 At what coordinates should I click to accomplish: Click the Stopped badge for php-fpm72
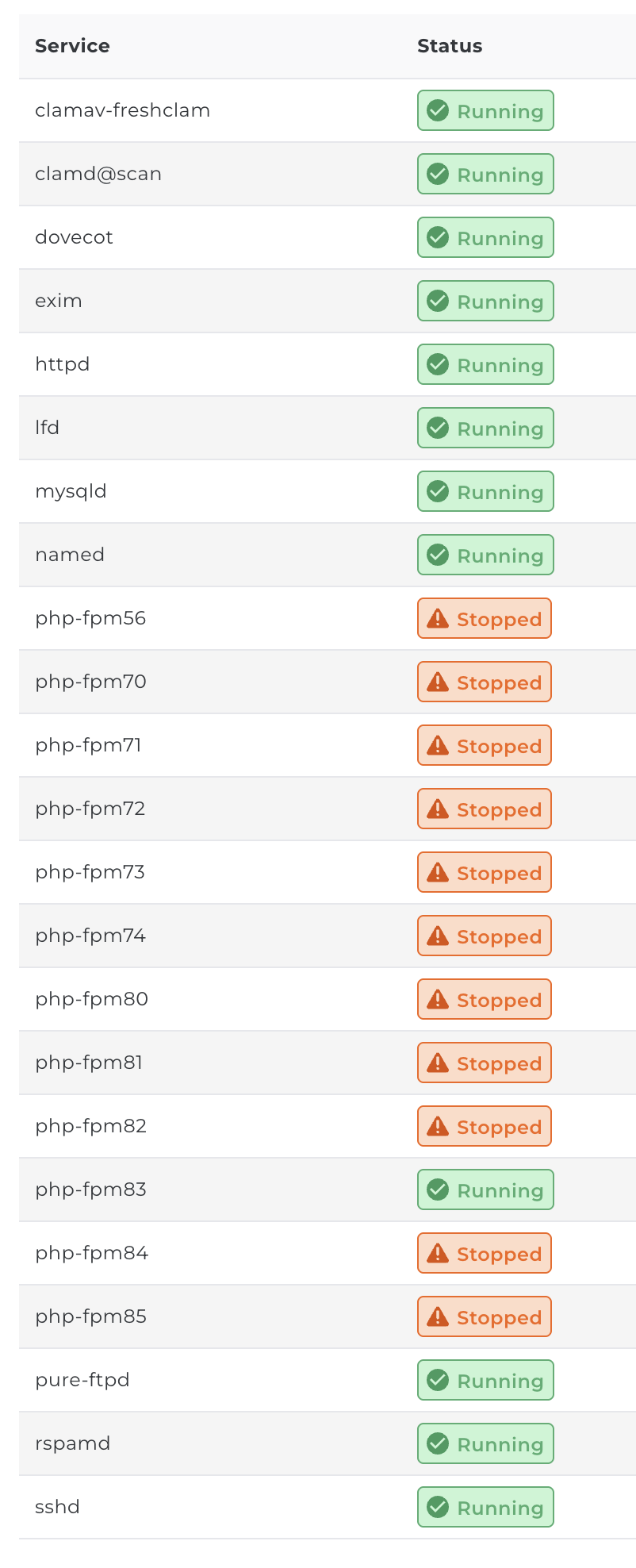click(485, 809)
